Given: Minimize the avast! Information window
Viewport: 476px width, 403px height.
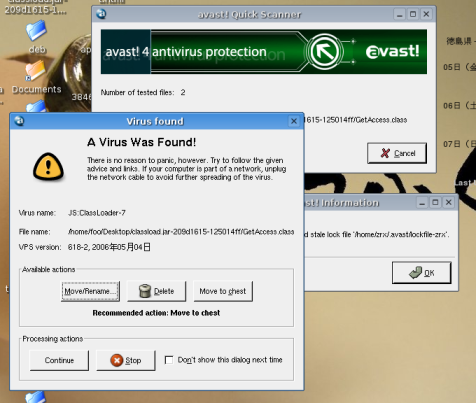Looking at the screenshot, I should click(x=422, y=203).
